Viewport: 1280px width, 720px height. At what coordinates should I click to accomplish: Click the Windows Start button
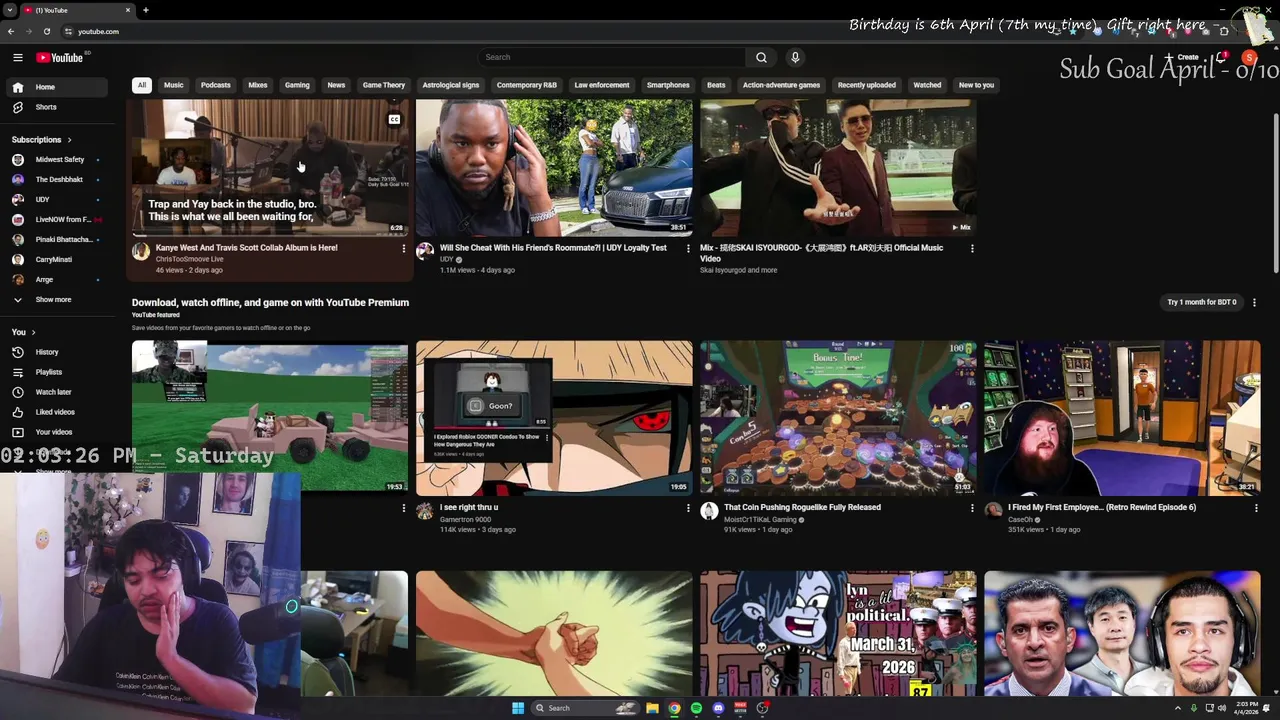click(x=518, y=708)
